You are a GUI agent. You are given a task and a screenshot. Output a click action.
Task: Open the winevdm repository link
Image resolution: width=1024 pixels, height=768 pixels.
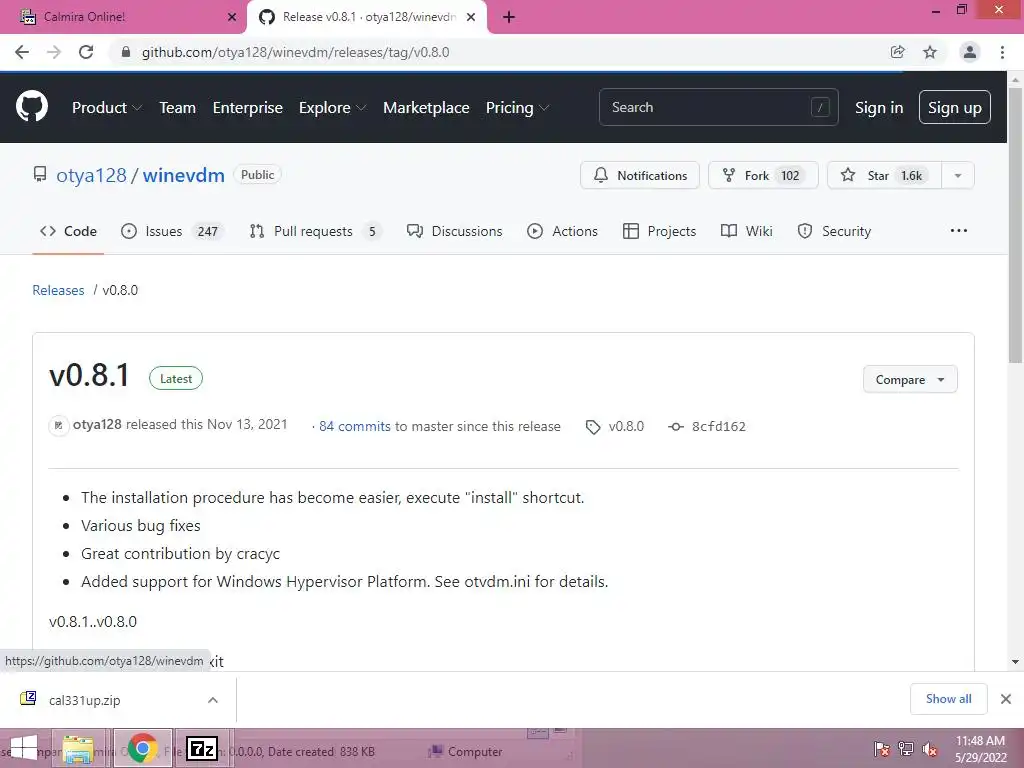click(184, 175)
